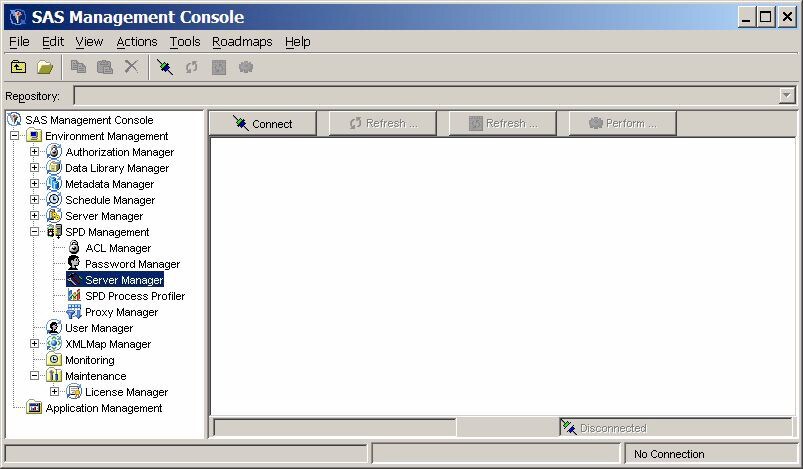Click the first Refresh button with arrows
Image resolution: width=803 pixels, height=469 pixels.
[x=383, y=123]
